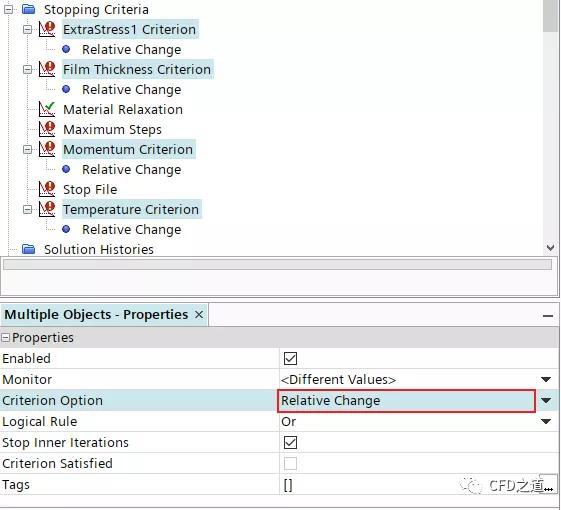561x510 pixels.
Task: Click the Stopping Criteria folder icon
Action: click(28, 9)
